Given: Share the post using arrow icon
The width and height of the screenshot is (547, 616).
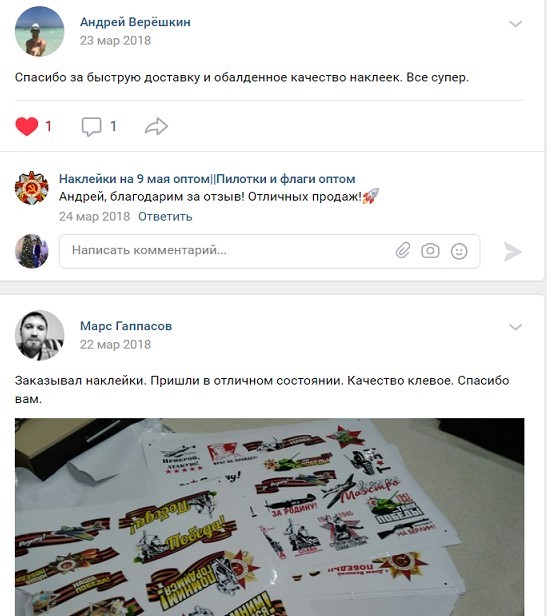Looking at the screenshot, I should tap(156, 126).
